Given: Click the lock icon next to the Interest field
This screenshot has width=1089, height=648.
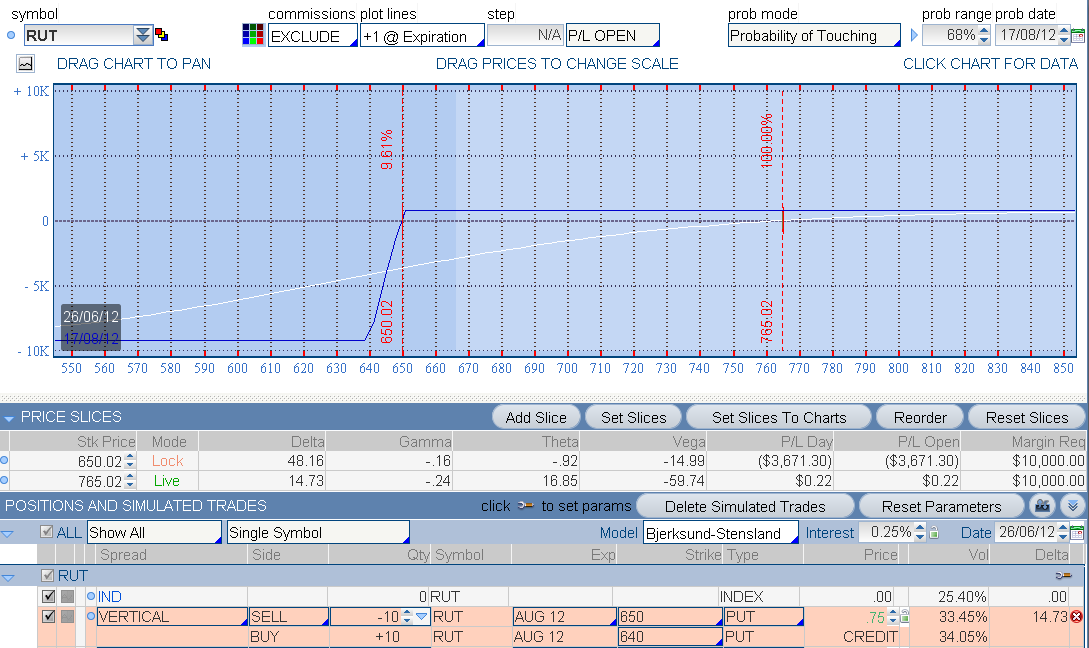Looking at the screenshot, I should click(934, 533).
